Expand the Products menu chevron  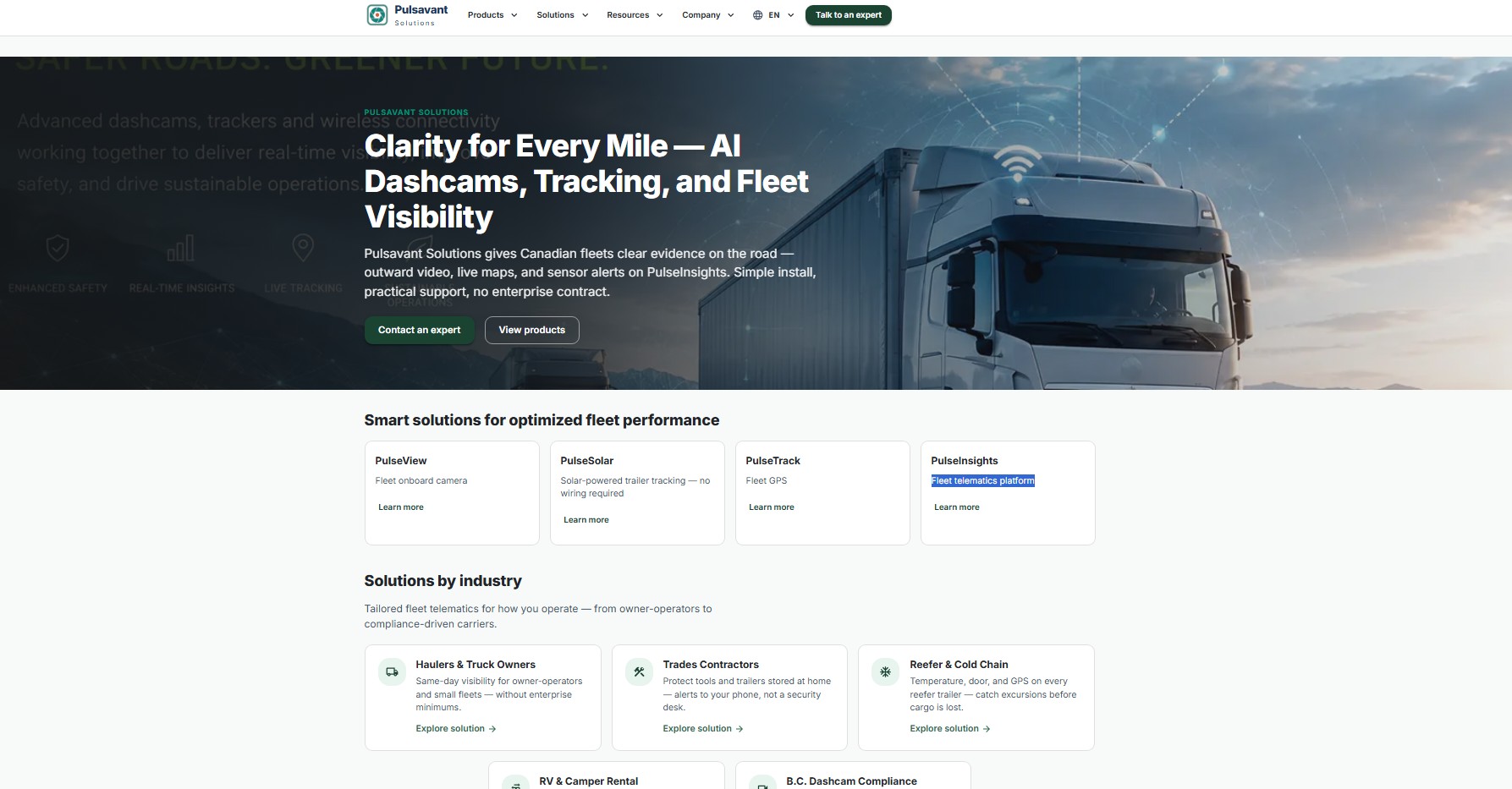(514, 15)
